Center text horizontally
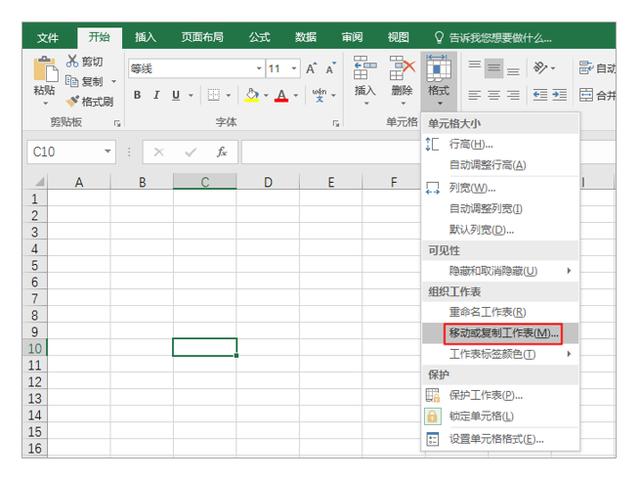This screenshot has width=640, height=479. point(494,95)
